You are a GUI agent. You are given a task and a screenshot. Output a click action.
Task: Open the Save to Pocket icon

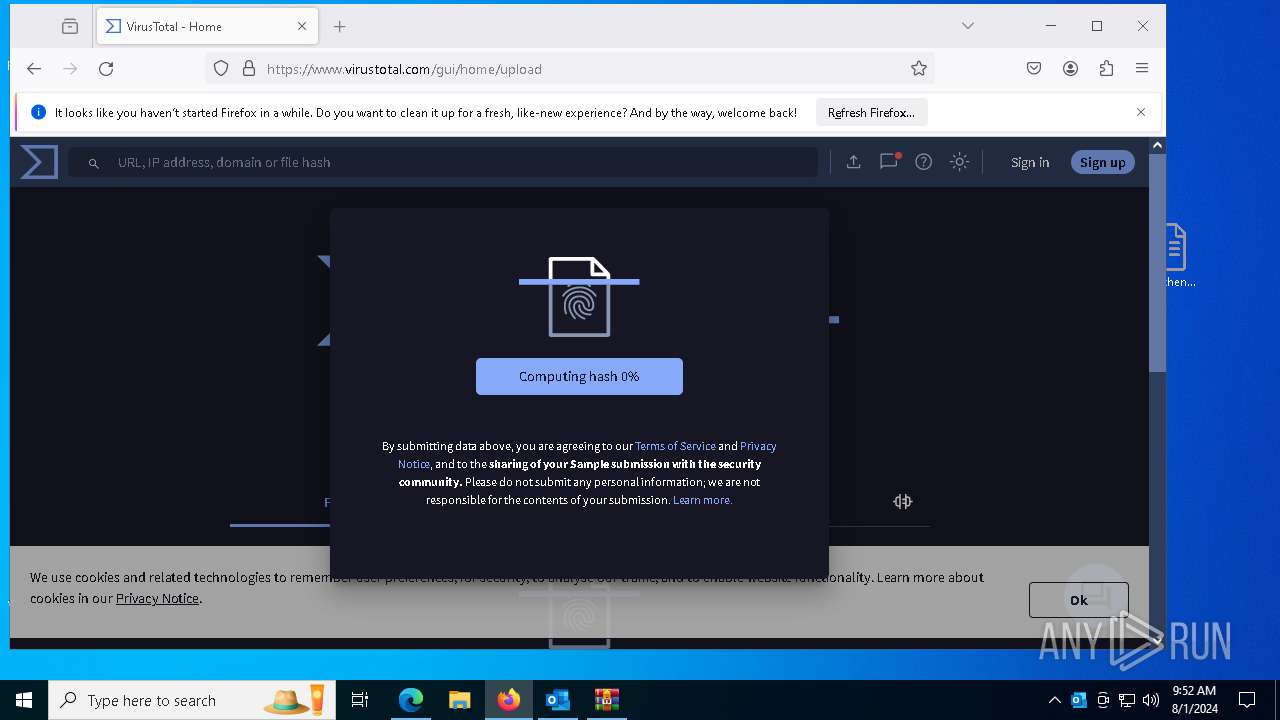coord(1034,68)
